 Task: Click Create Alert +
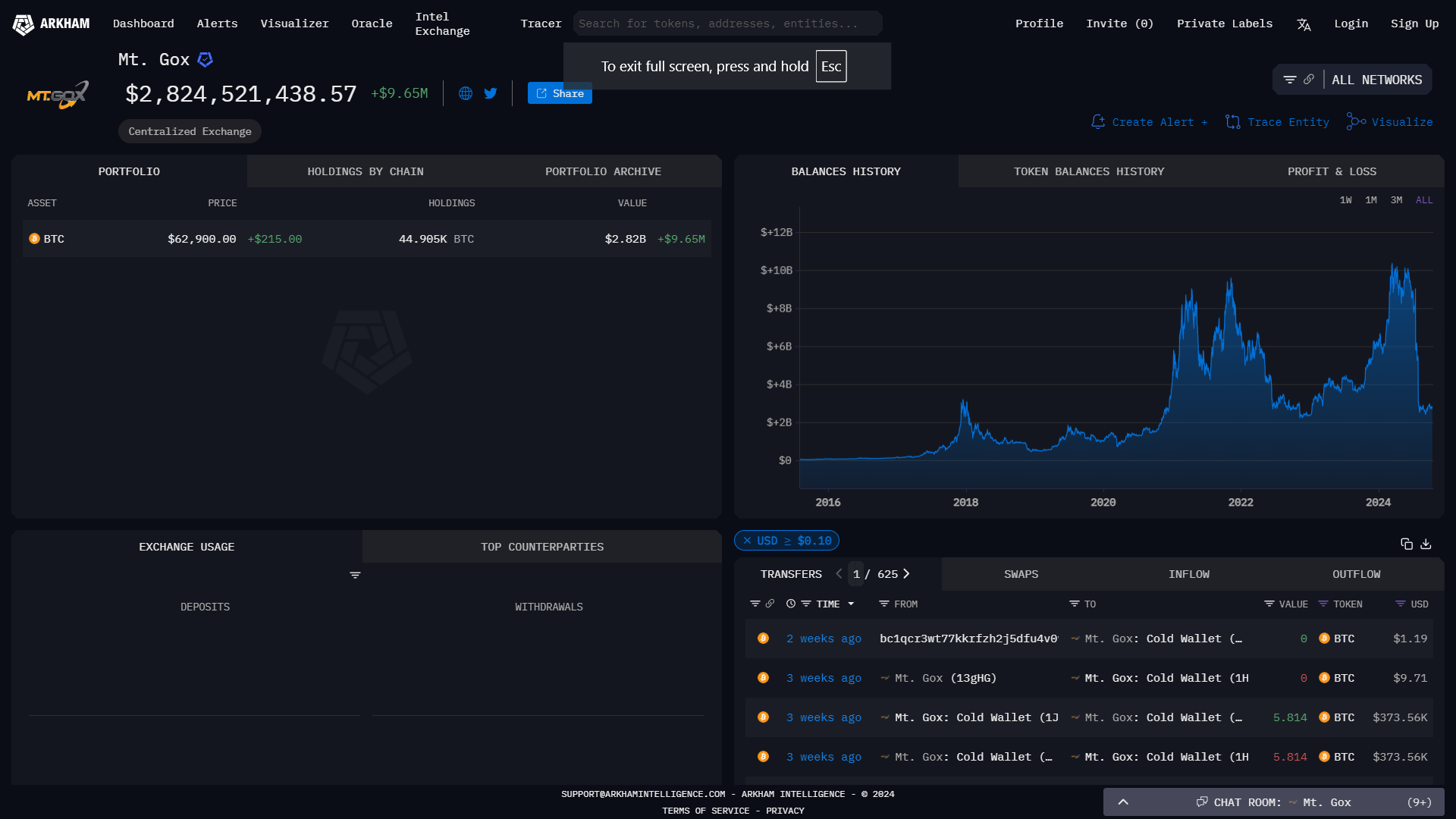(x=1149, y=122)
